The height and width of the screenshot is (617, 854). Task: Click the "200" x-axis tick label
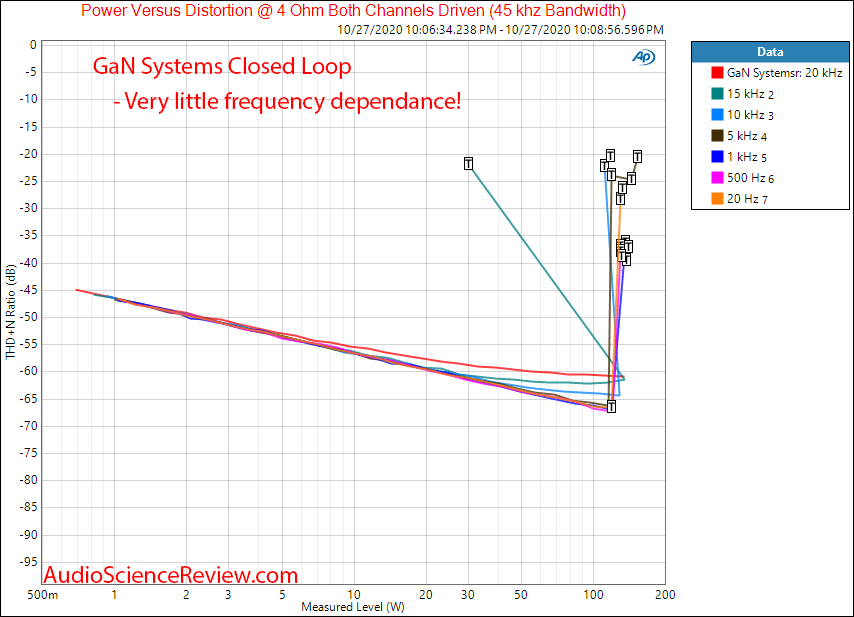665,595
